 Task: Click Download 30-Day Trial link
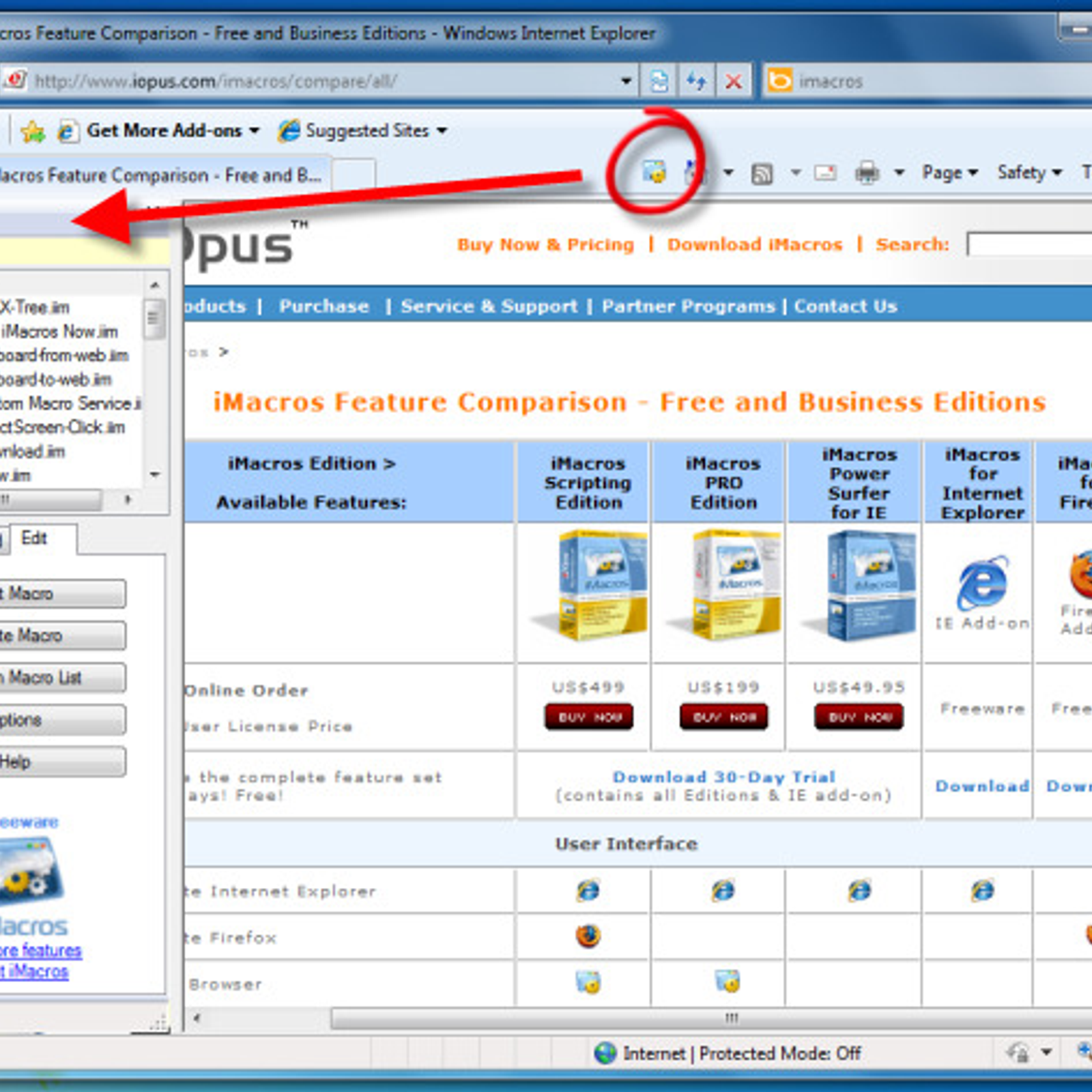723,777
